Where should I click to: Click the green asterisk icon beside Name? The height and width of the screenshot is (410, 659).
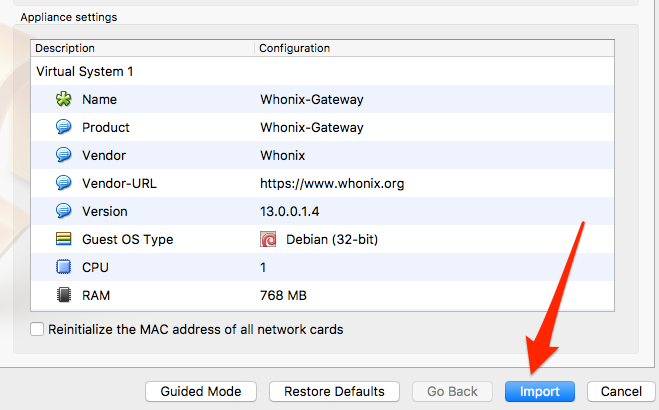(x=63, y=99)
